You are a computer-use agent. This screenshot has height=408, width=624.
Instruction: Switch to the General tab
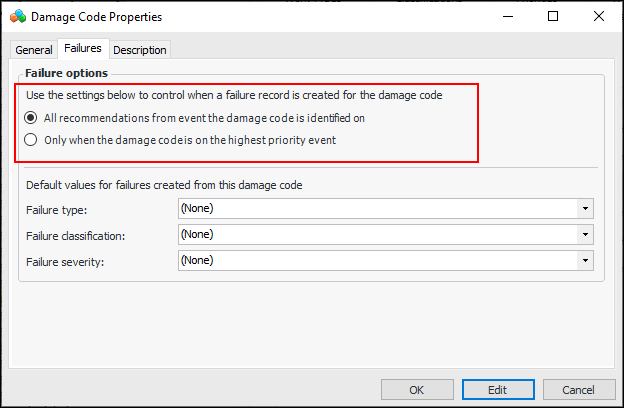coord(33,50)
